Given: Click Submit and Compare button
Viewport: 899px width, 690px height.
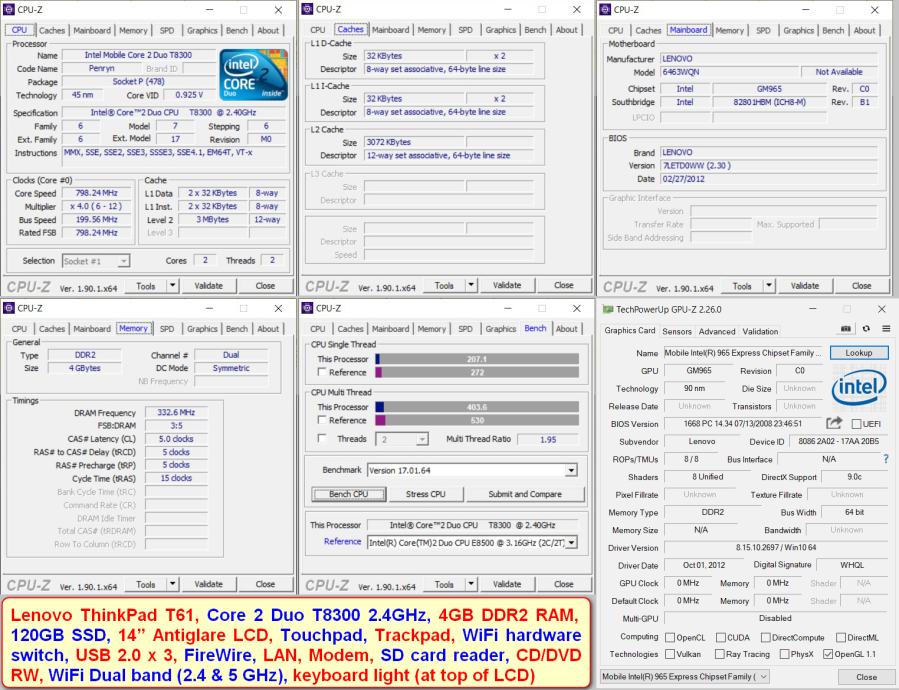Looking at the screenshot, I should (525, 494).
